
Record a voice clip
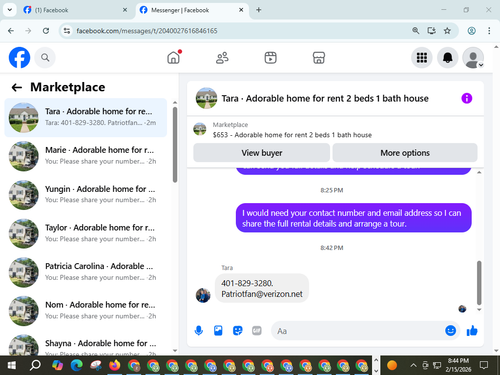click(199, 331)
